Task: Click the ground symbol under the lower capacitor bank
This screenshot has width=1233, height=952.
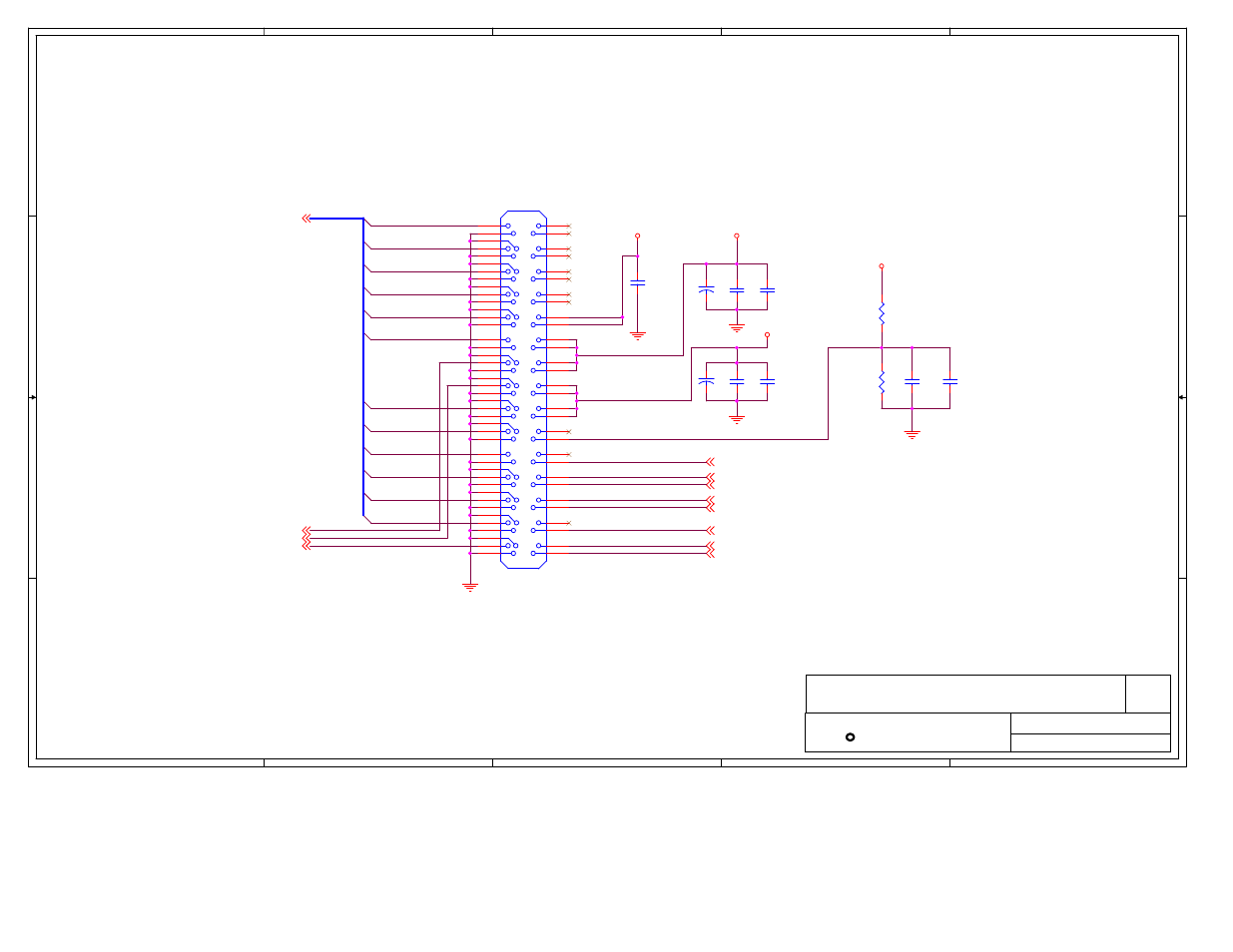Action: (x=737, y=419)
